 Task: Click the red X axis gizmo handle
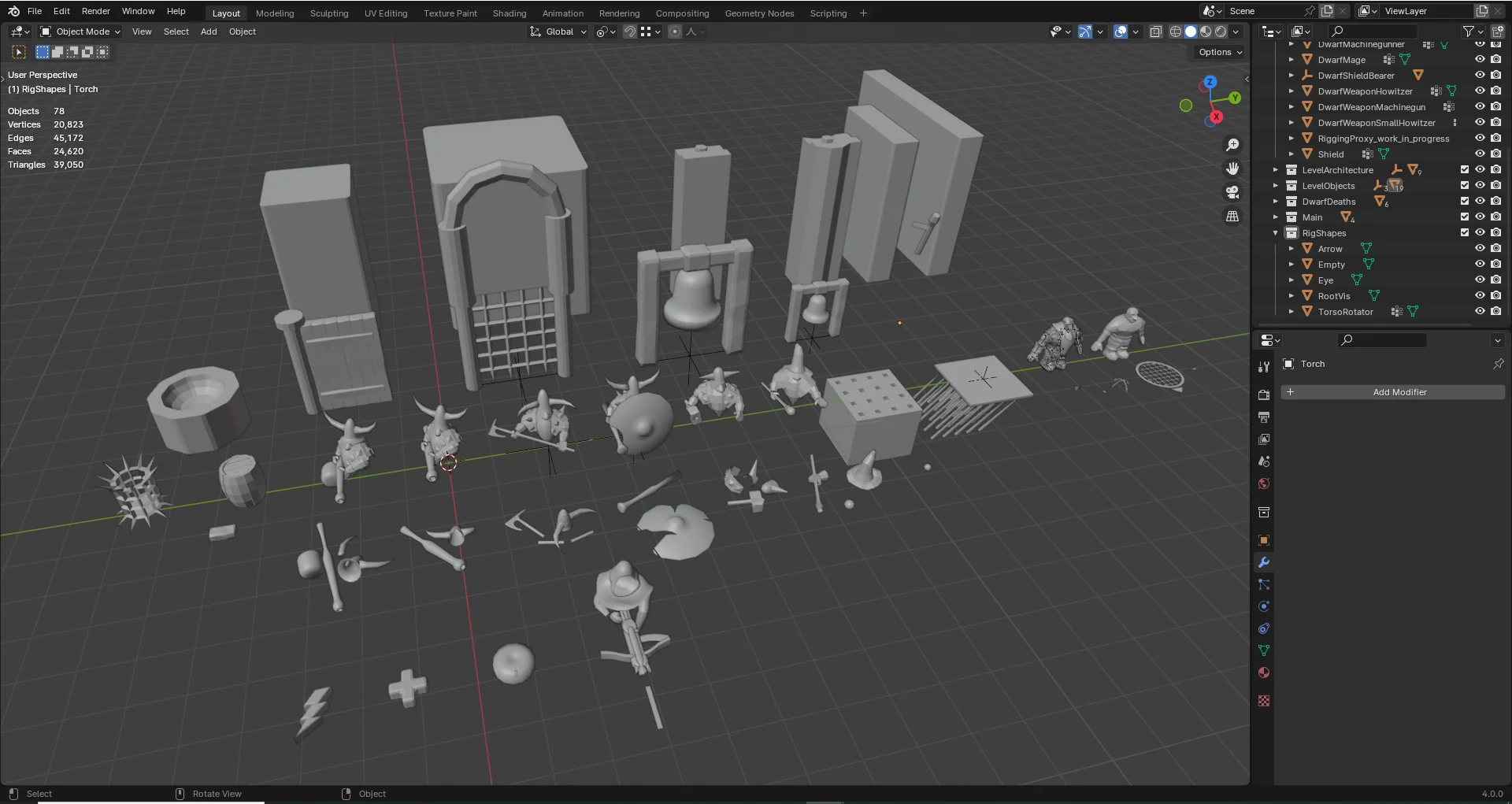[x=1217, y=117]
